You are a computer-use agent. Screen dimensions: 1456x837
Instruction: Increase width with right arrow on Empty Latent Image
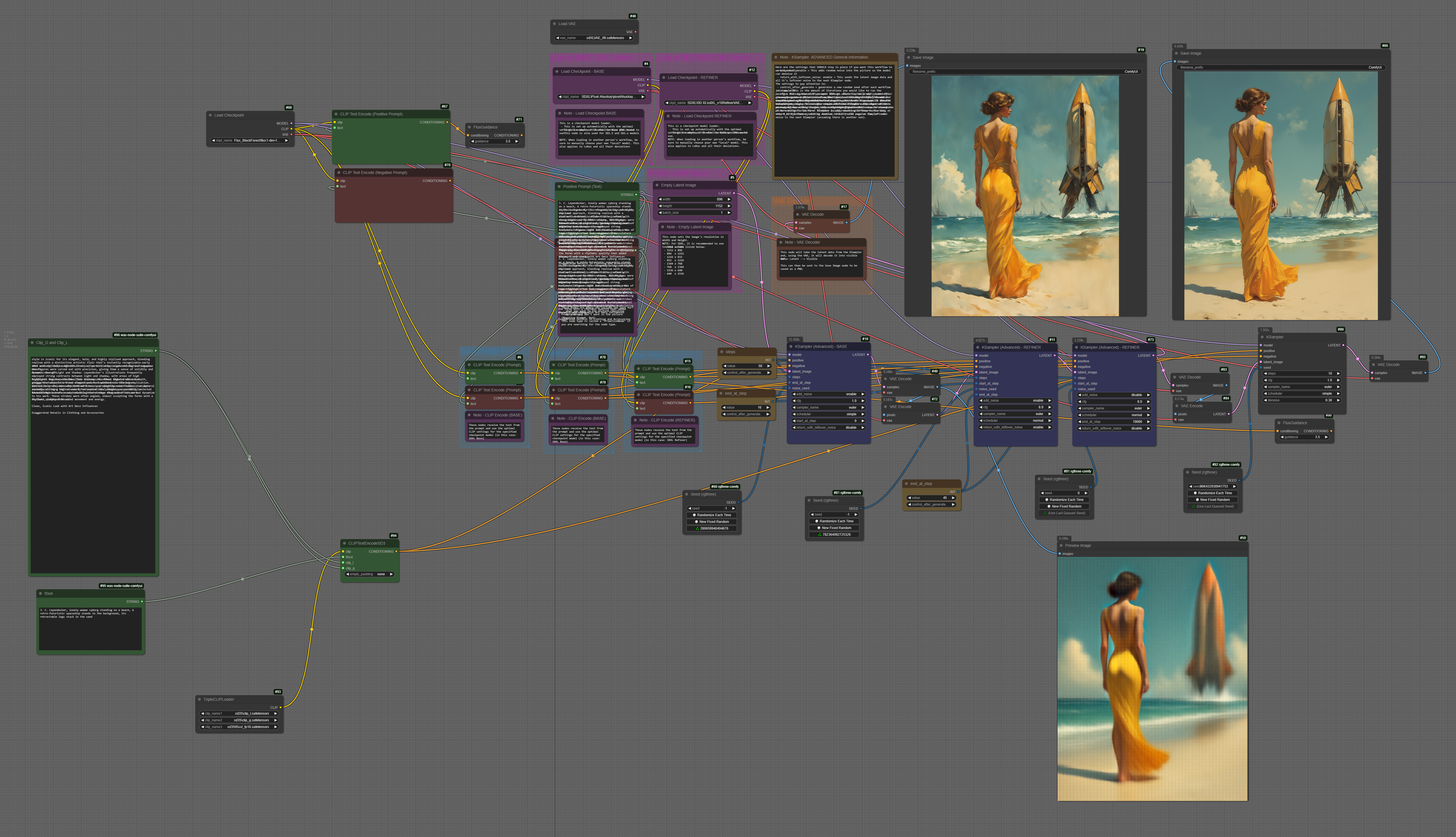[x=729, y=200]
